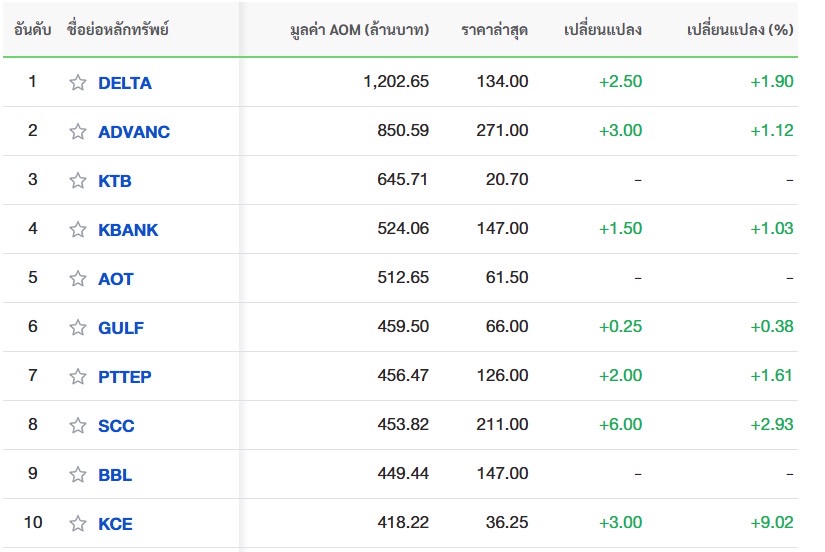Sort by มูลค่า AOM column header
The width and height of the screenshot is (825, 552).
click(x=359, y=30)
